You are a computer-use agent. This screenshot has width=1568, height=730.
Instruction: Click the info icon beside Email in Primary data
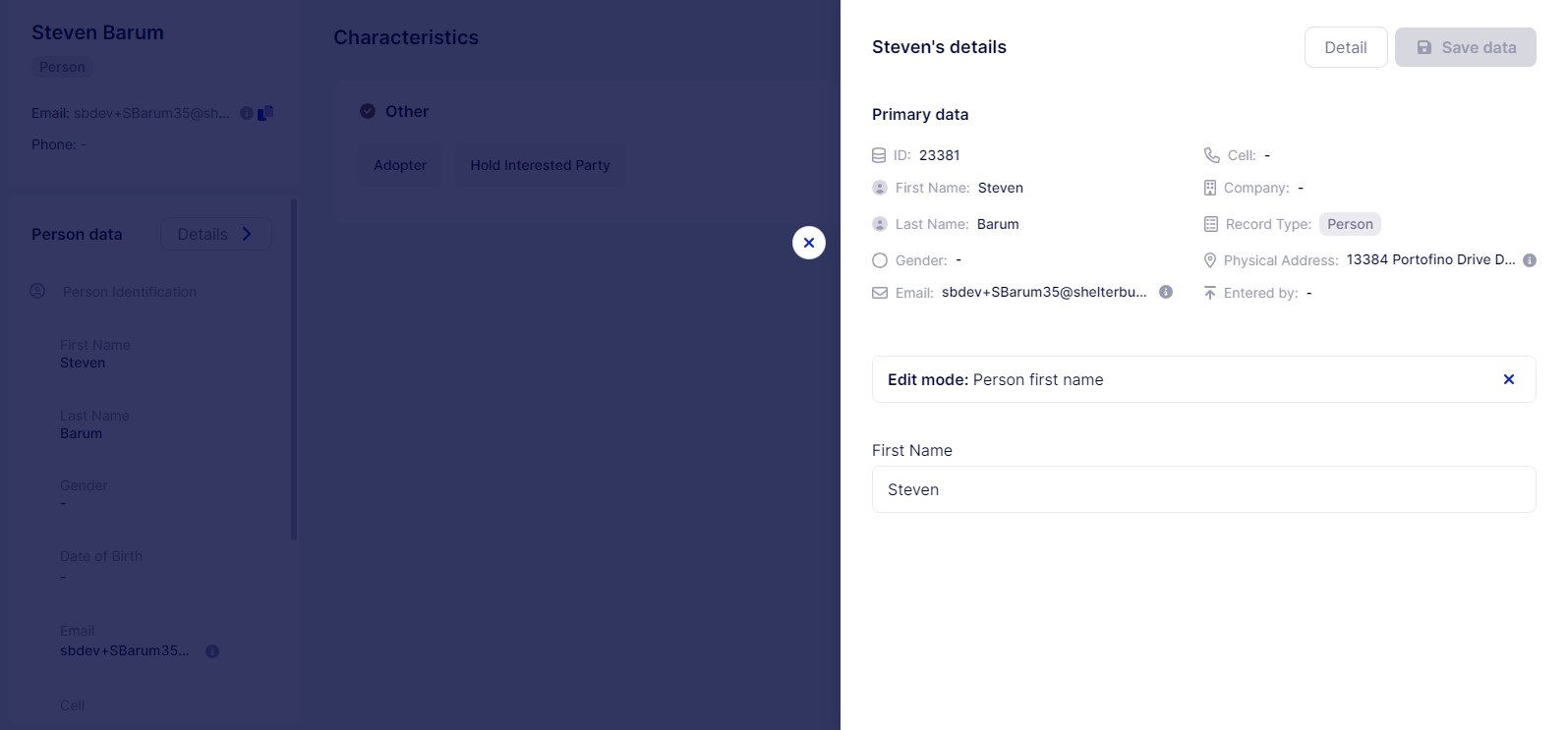tap(1166, 292)
